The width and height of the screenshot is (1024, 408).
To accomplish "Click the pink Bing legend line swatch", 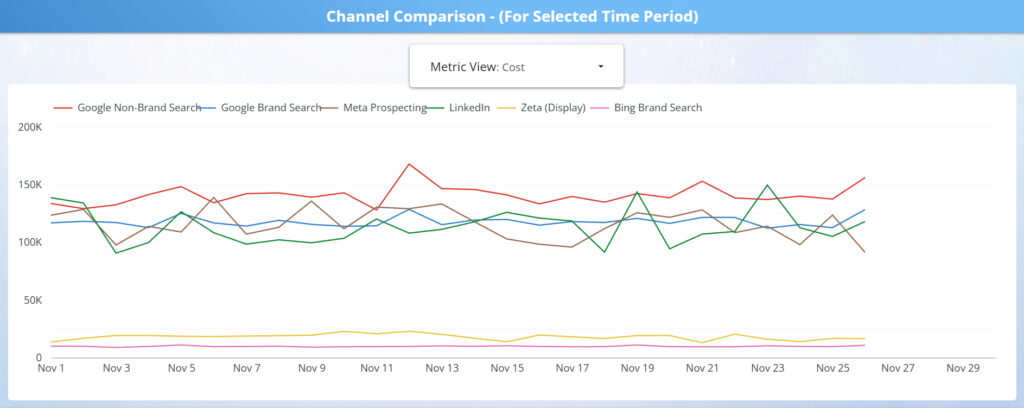I will pos(599,107).
